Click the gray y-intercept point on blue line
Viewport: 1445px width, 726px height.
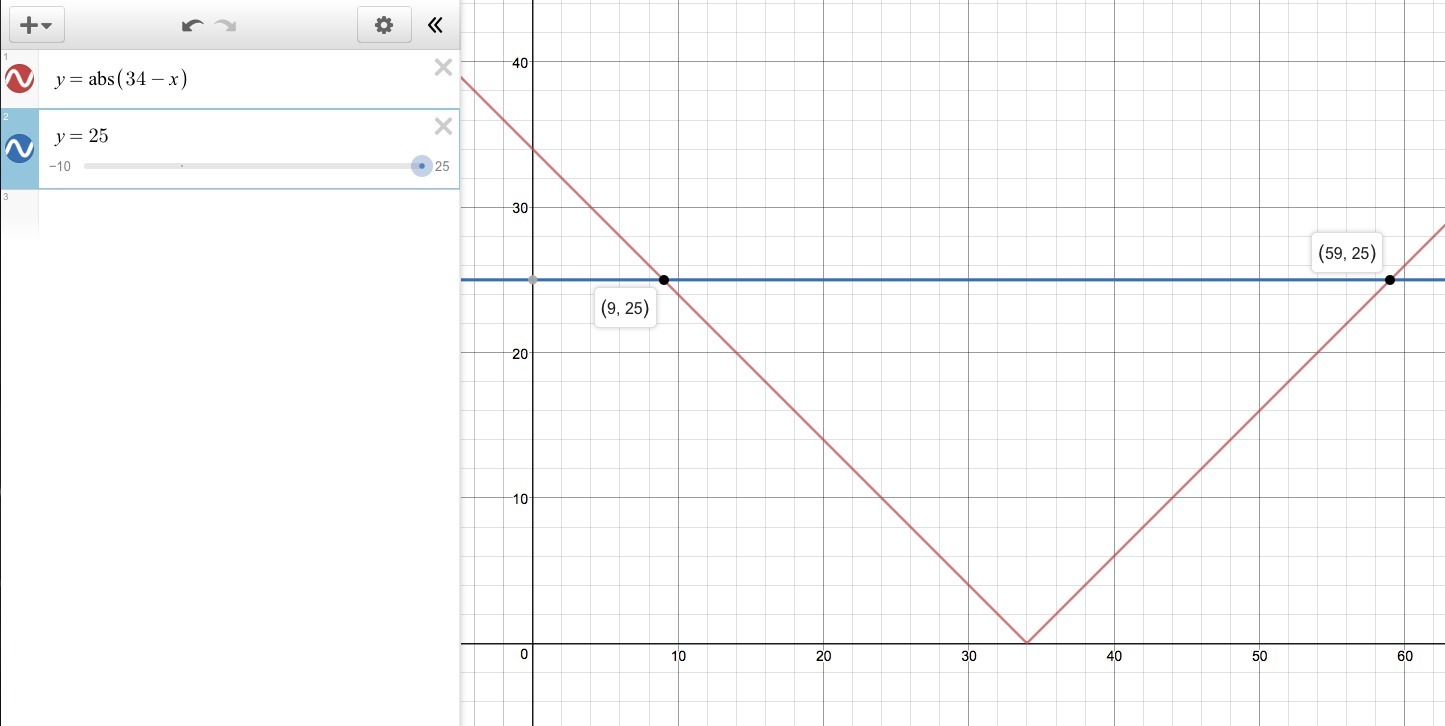click(533, 279)
